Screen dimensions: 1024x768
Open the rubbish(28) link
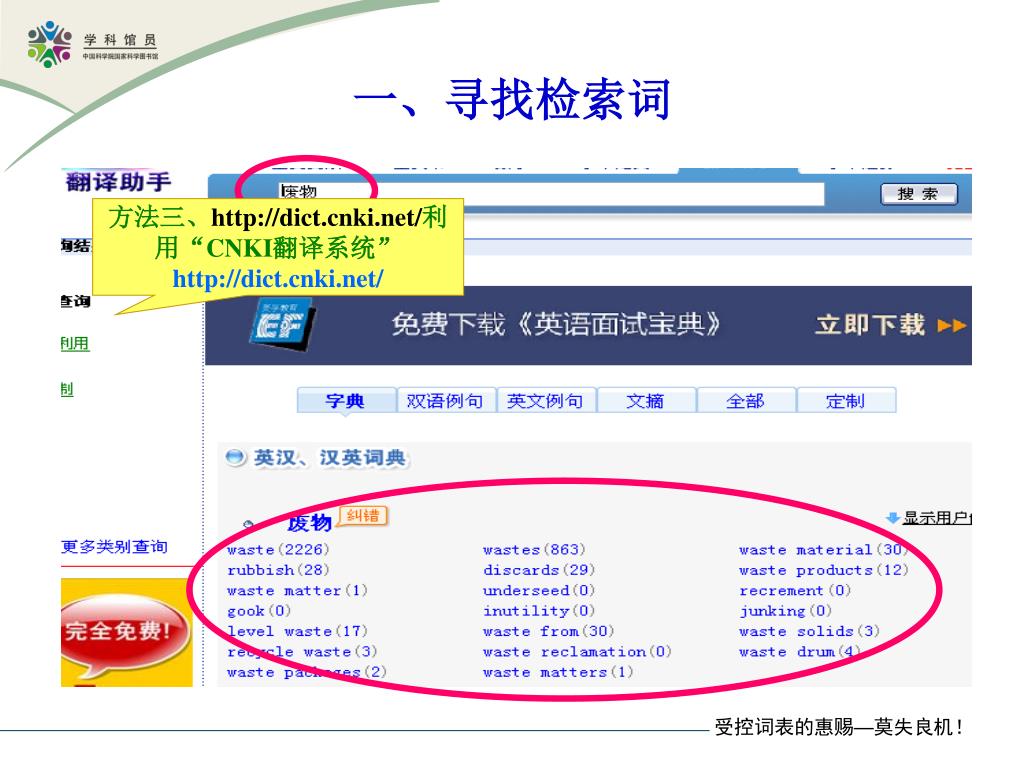[x=278, y=570]
